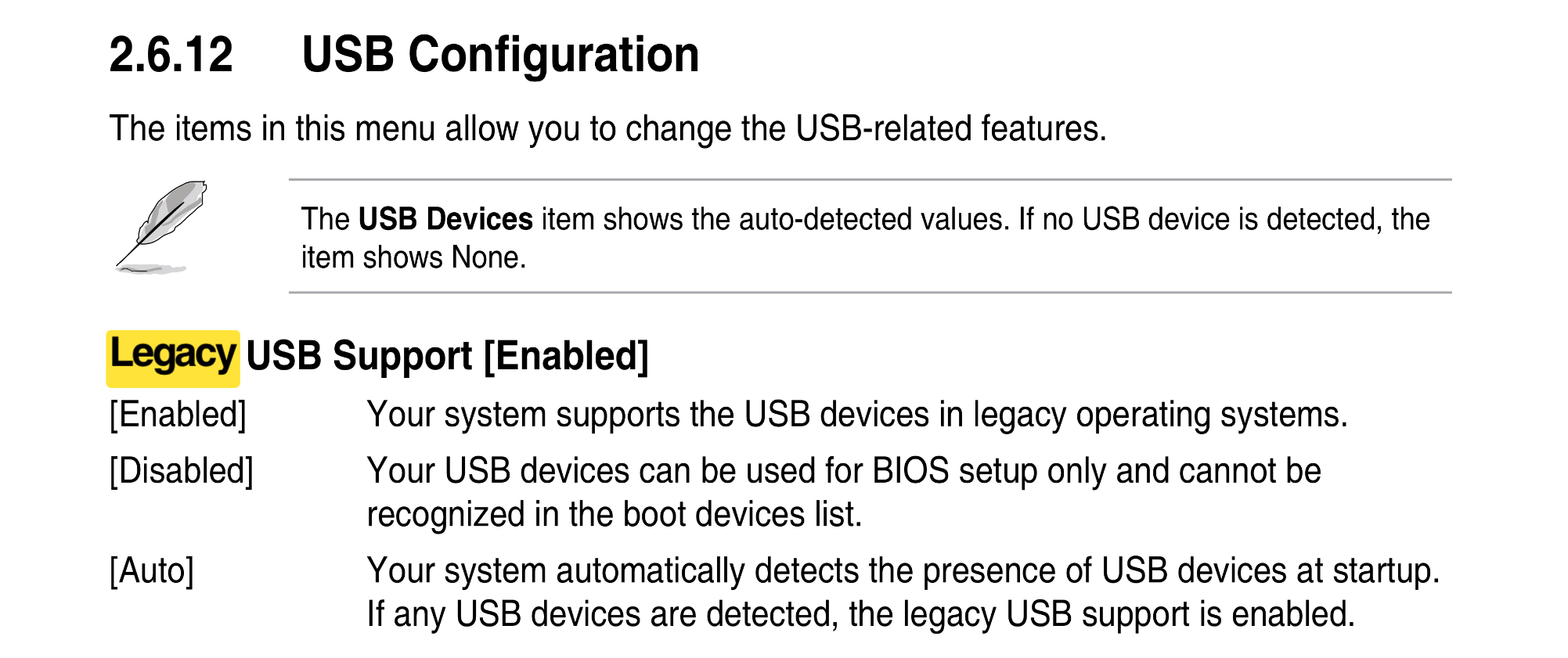Click the [Enabled] option label

coord(178,414)
